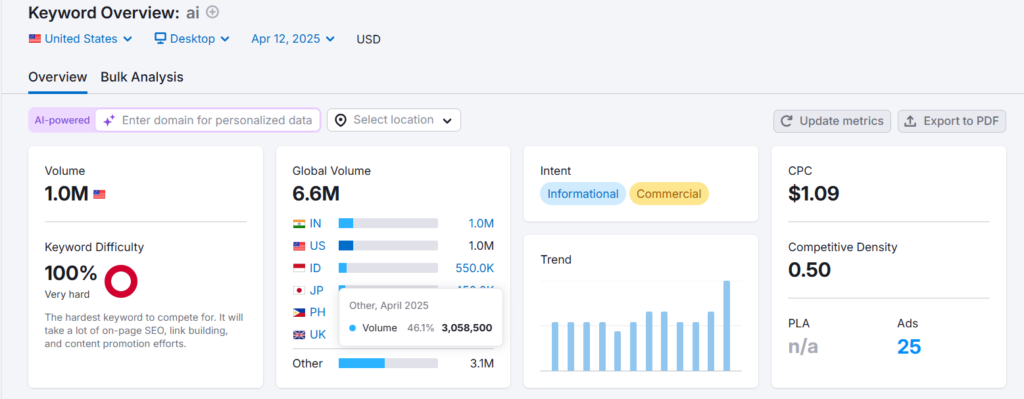1024x399 pixels.
Task: Click the red Keyword Difficulty donut
Action: point(121,281)
